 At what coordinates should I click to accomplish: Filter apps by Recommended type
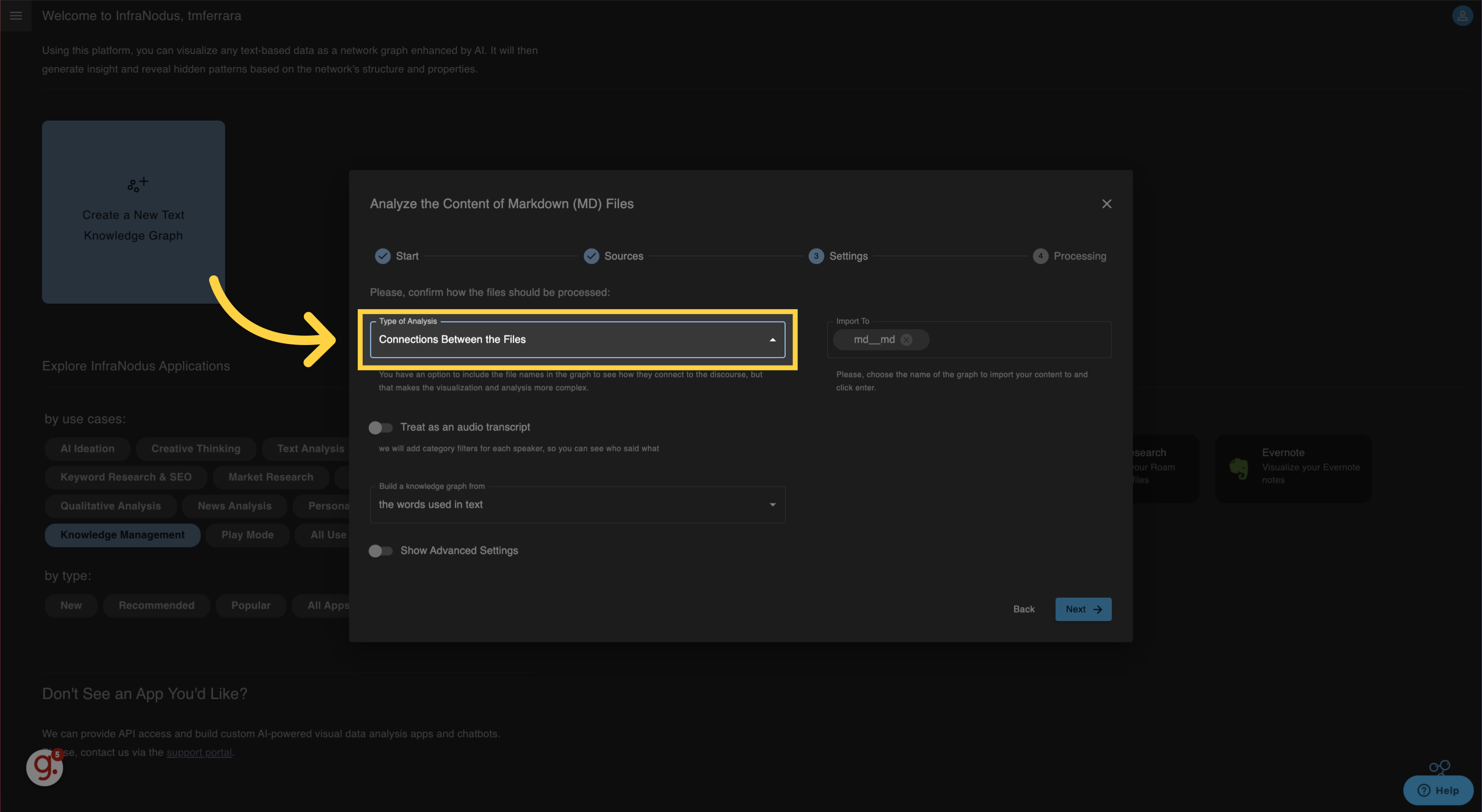(156, 606)
